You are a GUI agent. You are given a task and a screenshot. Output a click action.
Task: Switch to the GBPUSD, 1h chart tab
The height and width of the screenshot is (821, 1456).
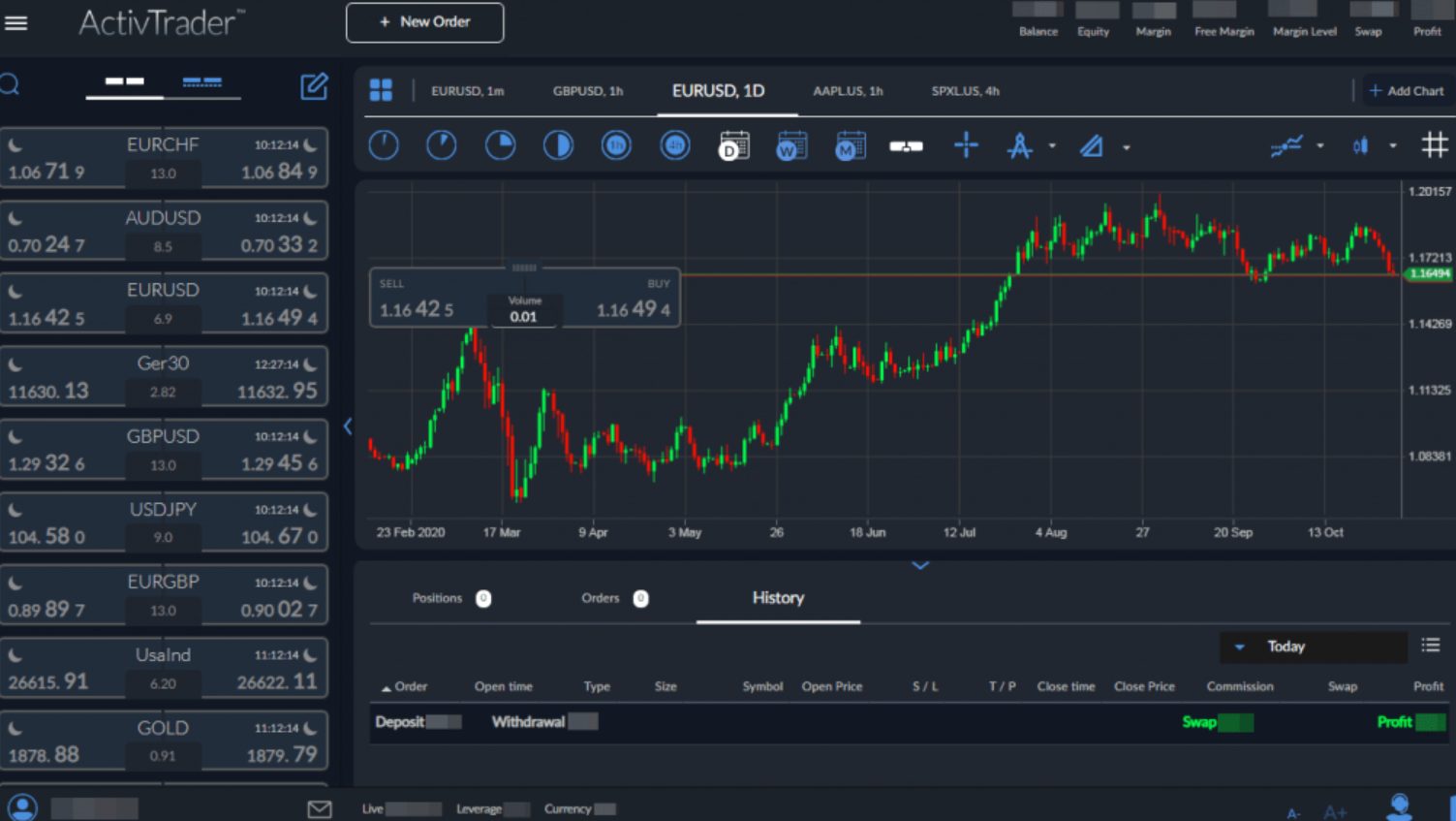pyautogui.click(x=587, y=91)
